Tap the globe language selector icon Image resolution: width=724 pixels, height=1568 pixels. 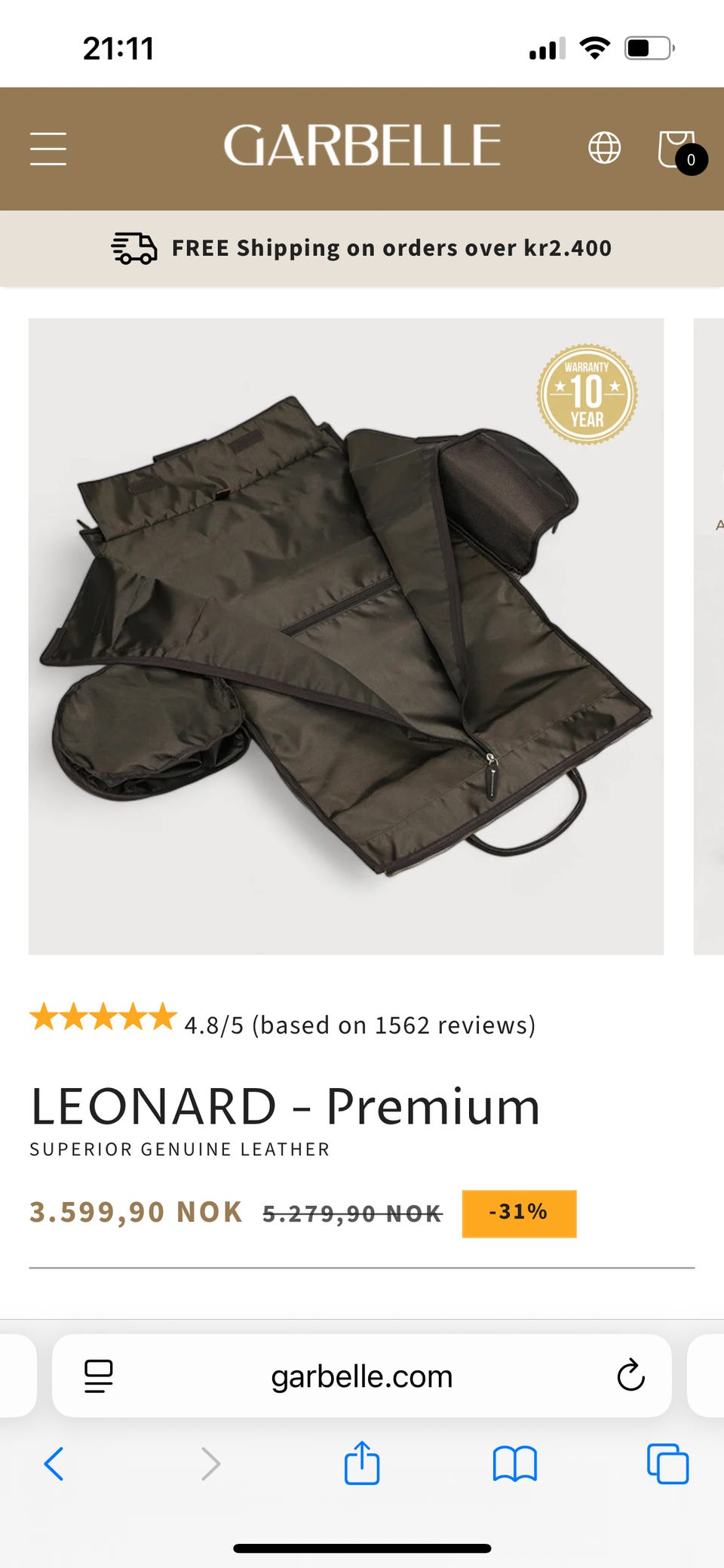click(604, 147)
